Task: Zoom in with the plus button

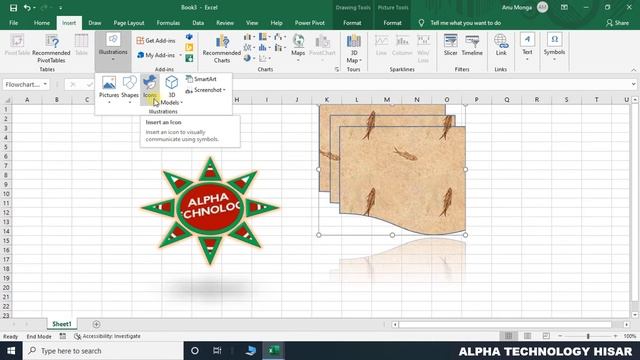Action: point(616,336)
